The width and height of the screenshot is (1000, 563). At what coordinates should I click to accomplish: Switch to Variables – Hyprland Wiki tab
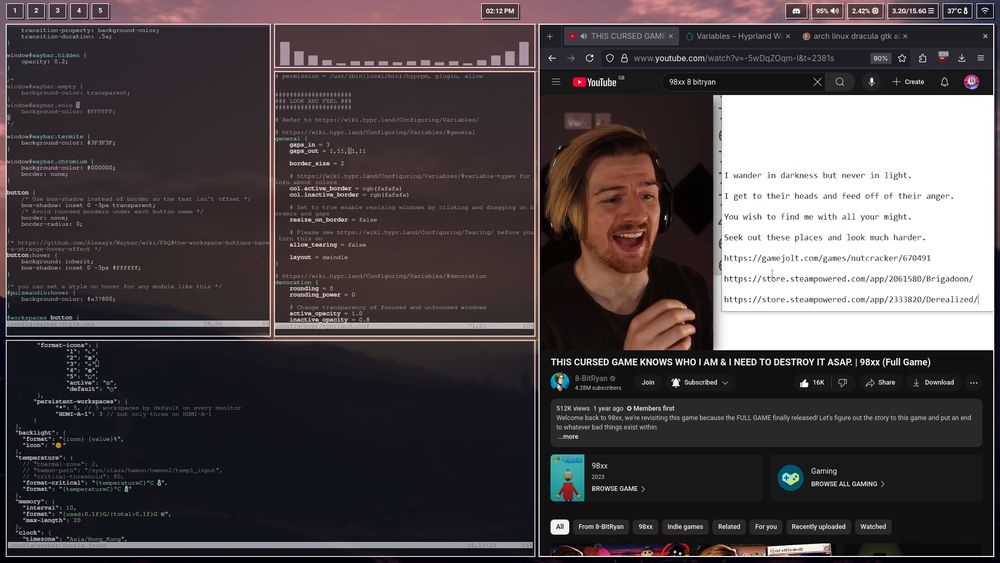[x=737, y=36]
